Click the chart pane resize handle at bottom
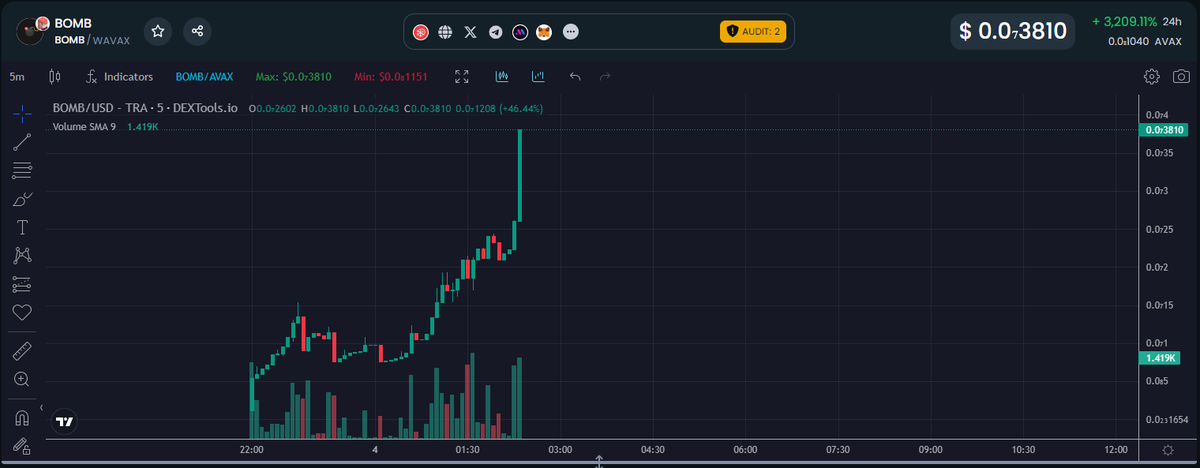The height and width of the screenshot is (468, 1200). click(x=599, y=462)
